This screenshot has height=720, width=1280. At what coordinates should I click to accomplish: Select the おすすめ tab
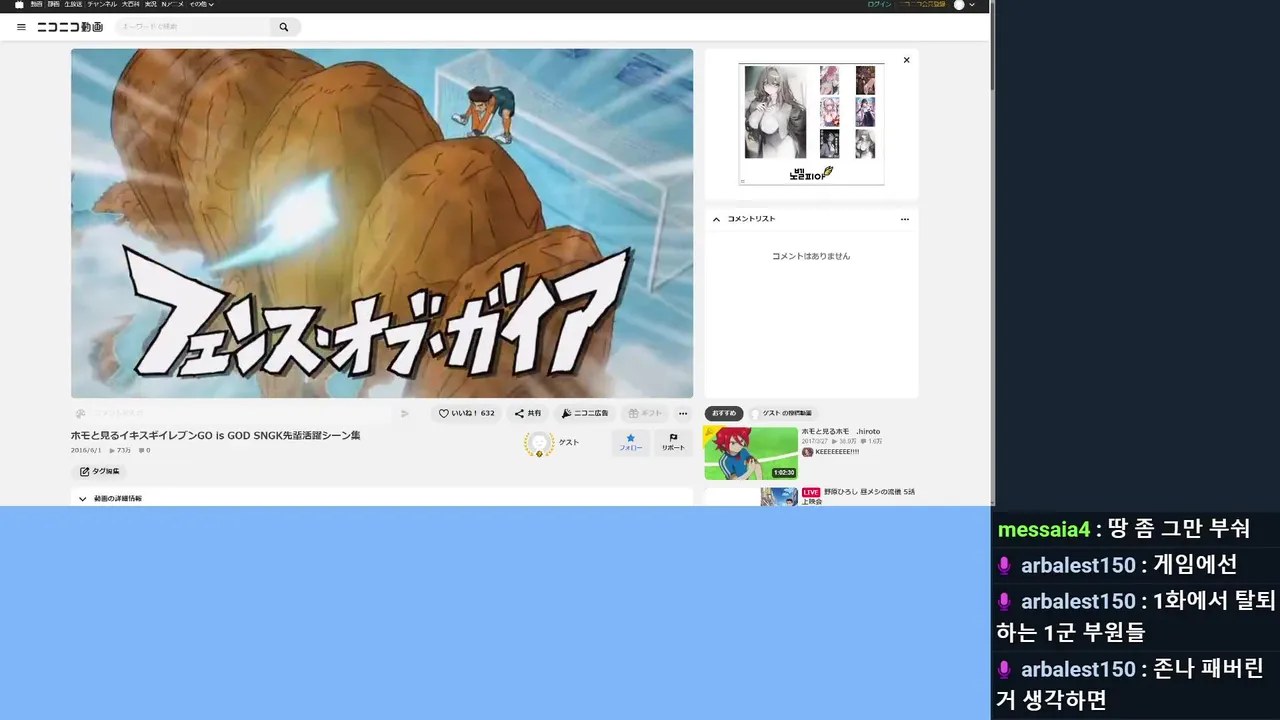[x=724, y=413]
